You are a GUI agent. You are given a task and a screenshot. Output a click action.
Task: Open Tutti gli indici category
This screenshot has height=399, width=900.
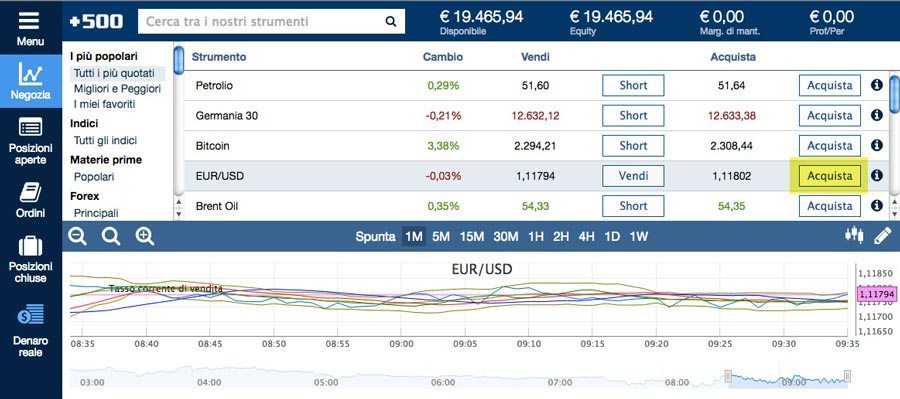(105, 141)
